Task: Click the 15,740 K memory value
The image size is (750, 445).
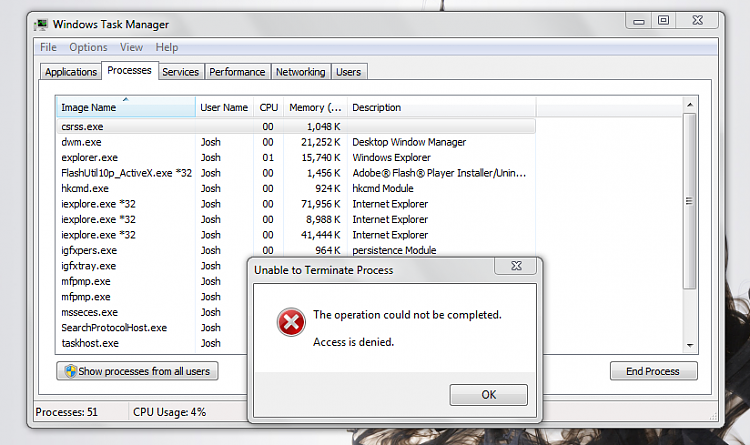Action: point(320,157)
